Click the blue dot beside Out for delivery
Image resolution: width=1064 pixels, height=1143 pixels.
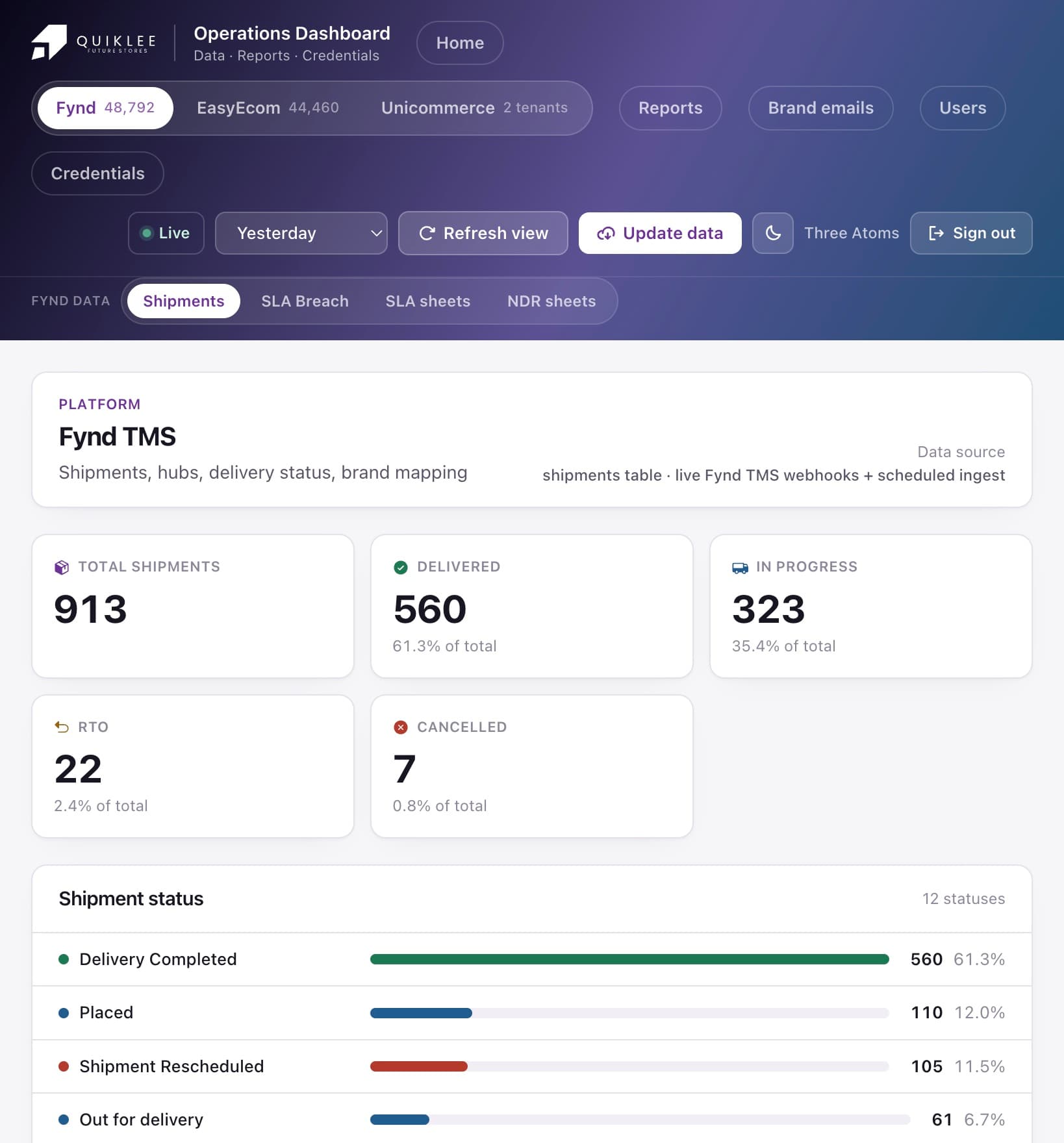click(64, 1120)
